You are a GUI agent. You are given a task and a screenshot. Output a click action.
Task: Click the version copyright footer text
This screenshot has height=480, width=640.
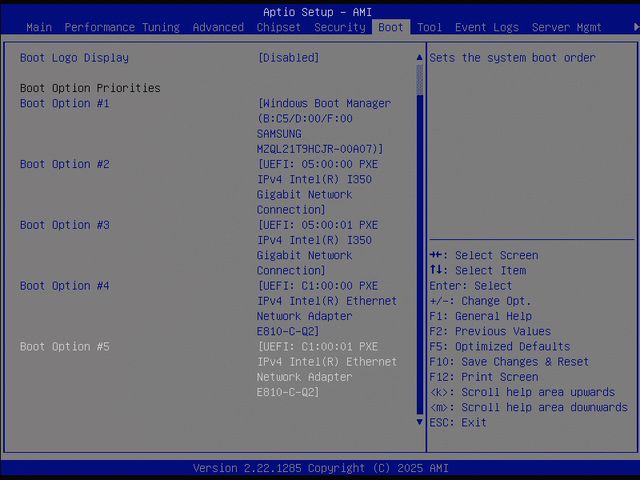[320, 468]
